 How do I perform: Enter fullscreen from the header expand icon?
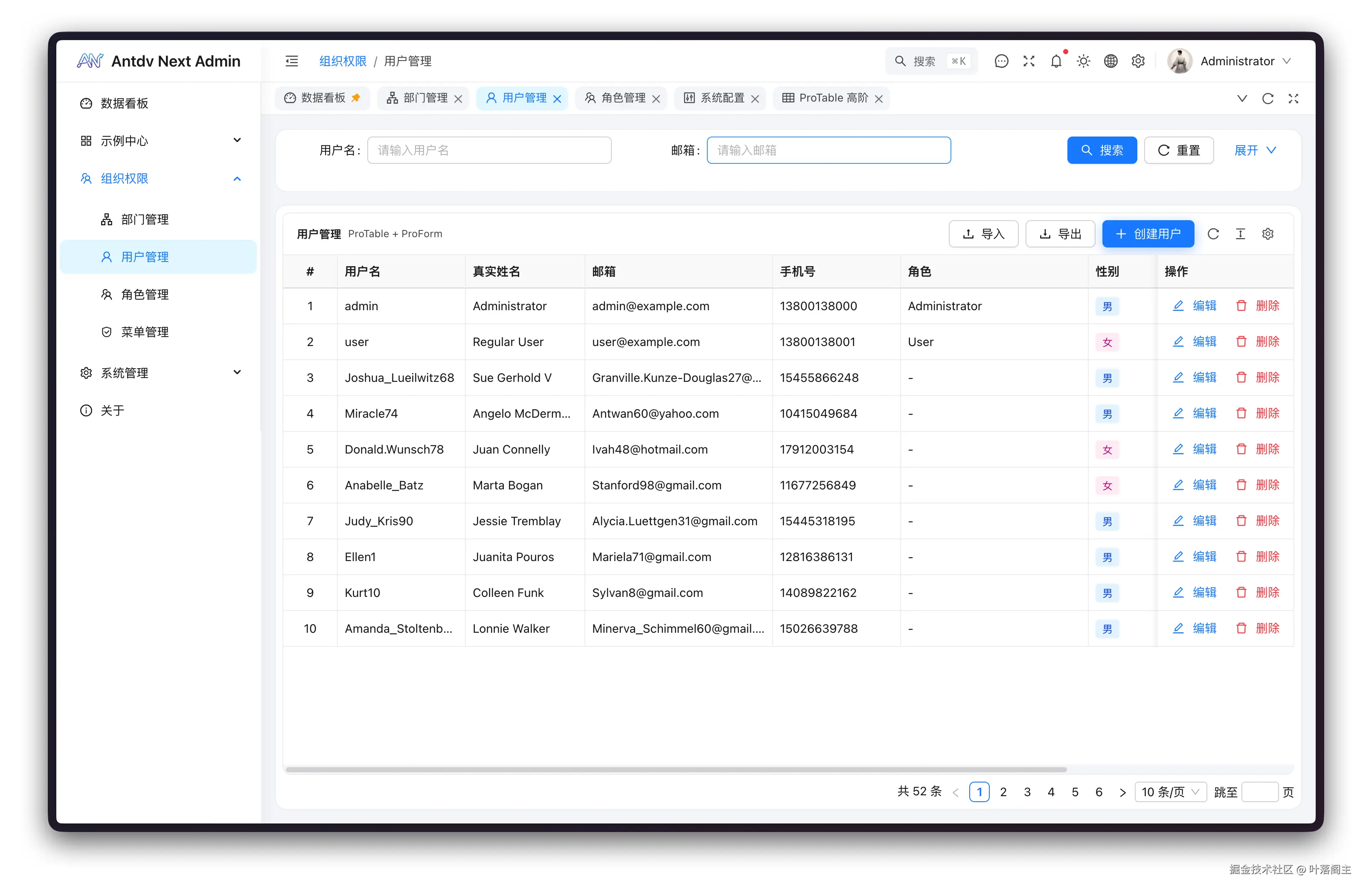(x=1029, y=61)
